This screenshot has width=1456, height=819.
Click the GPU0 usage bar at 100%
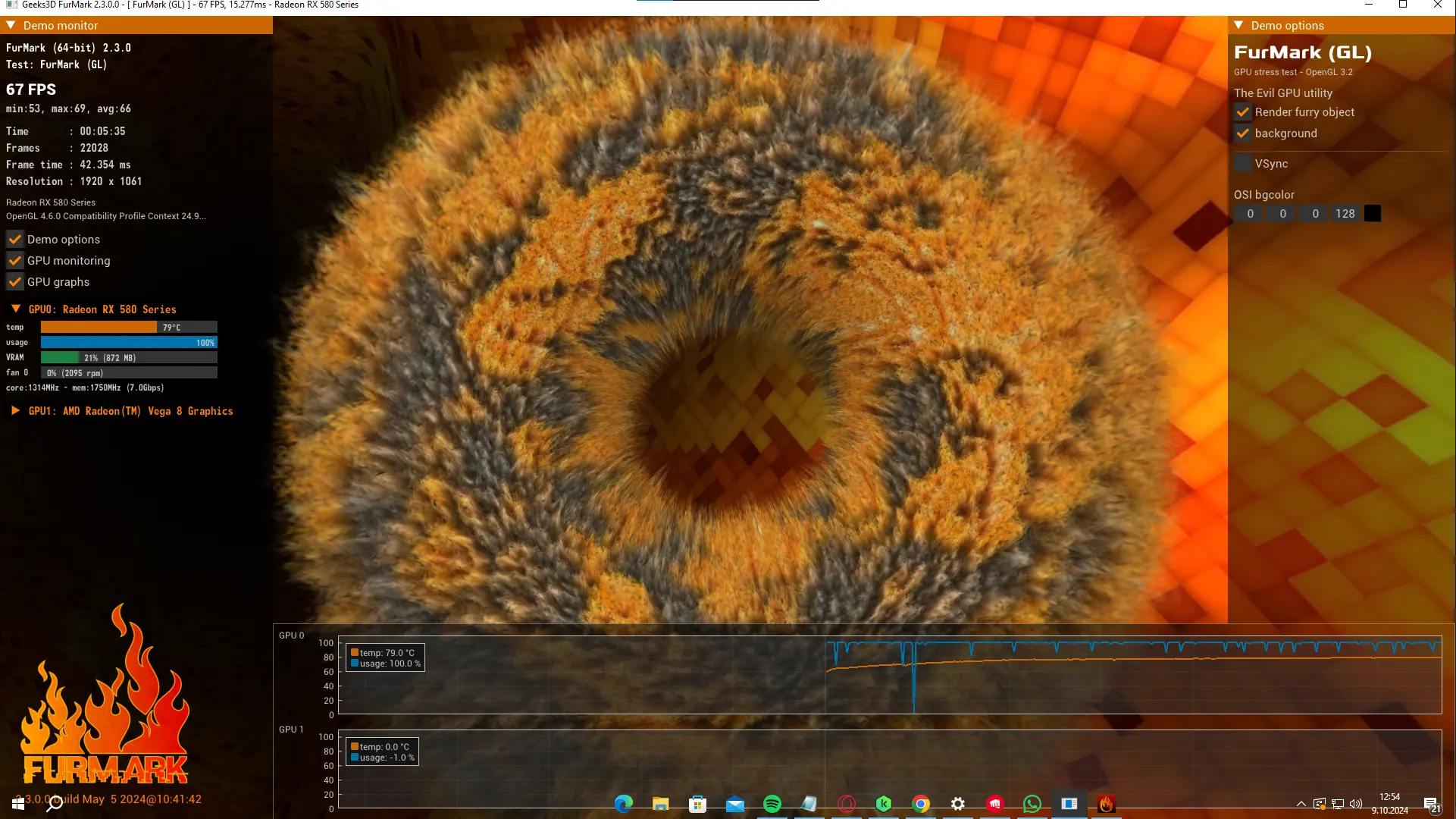point(129,343)
